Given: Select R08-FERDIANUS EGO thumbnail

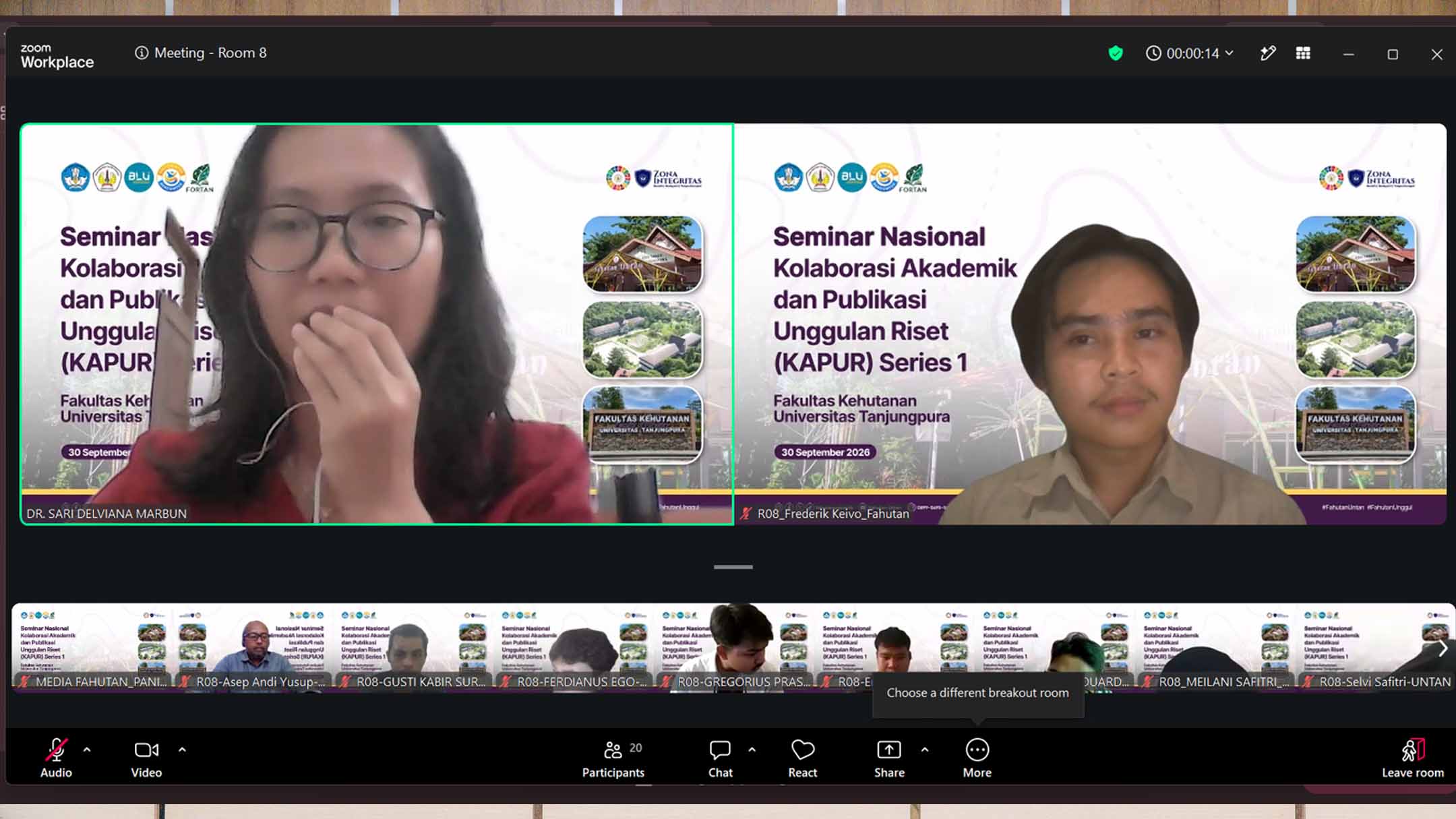Looking at the screenshot, I should (x=574, y=646).
